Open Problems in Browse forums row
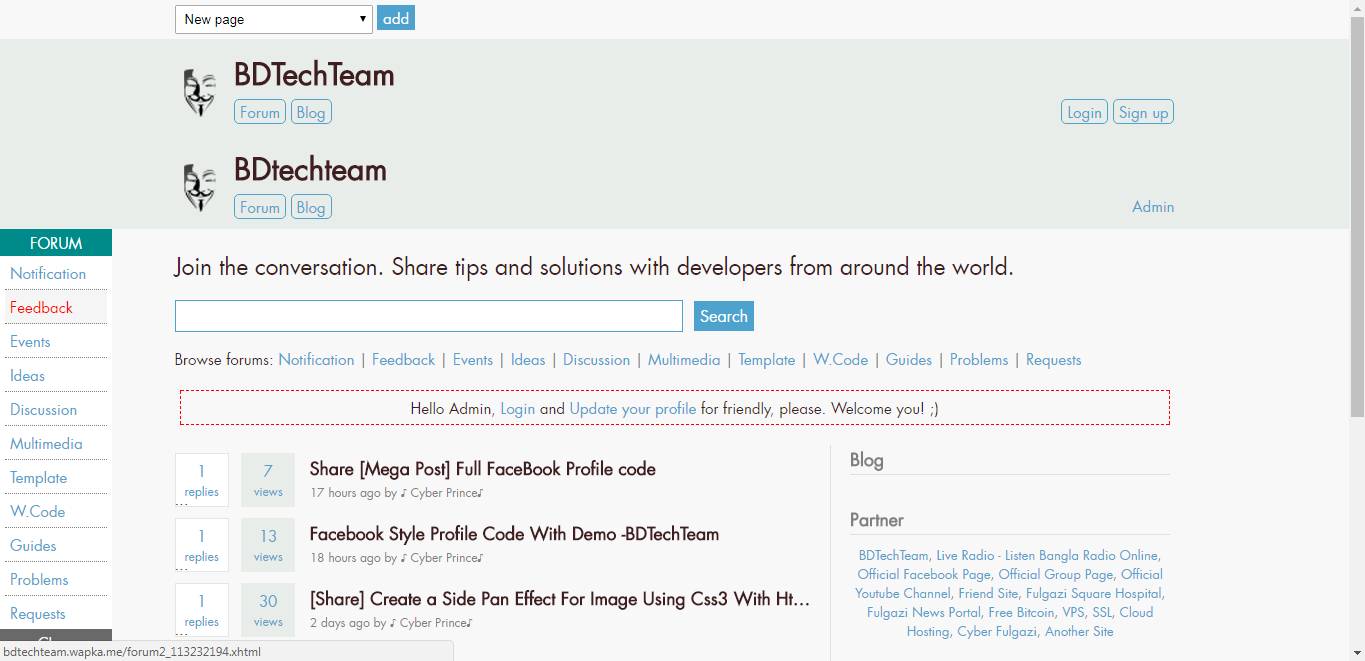 click(979, 360)
